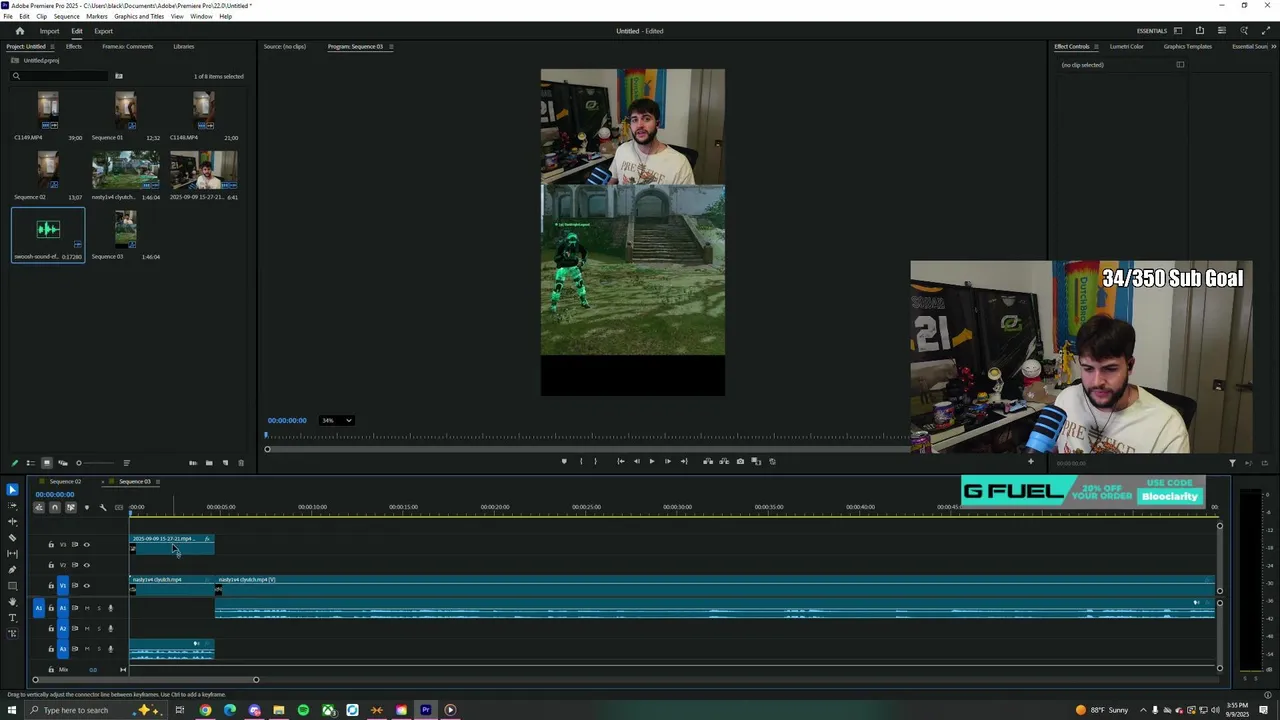
Task: Toggle insert sequences as nests
Action: (x=39, y=507)
